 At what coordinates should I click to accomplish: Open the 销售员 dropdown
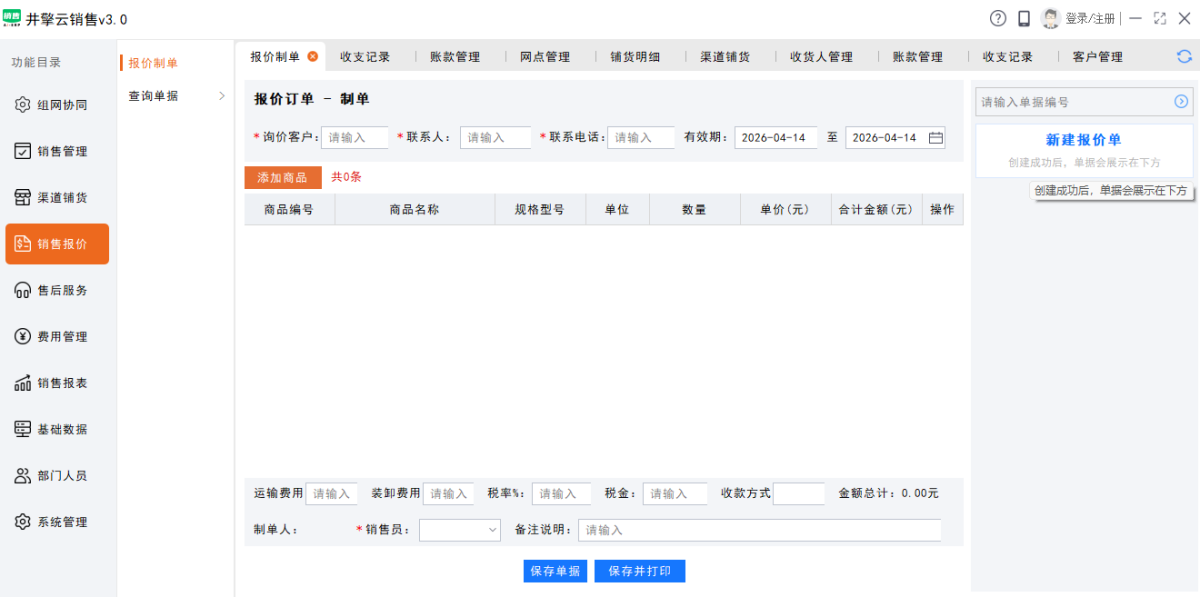point(459,530)
